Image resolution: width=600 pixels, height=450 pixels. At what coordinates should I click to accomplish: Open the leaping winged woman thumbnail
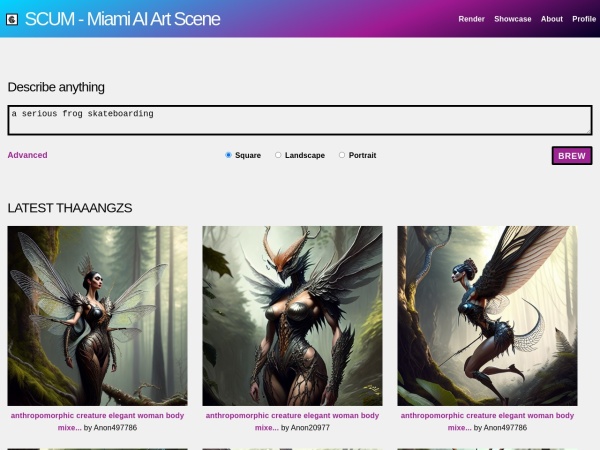tap(487, 316)
